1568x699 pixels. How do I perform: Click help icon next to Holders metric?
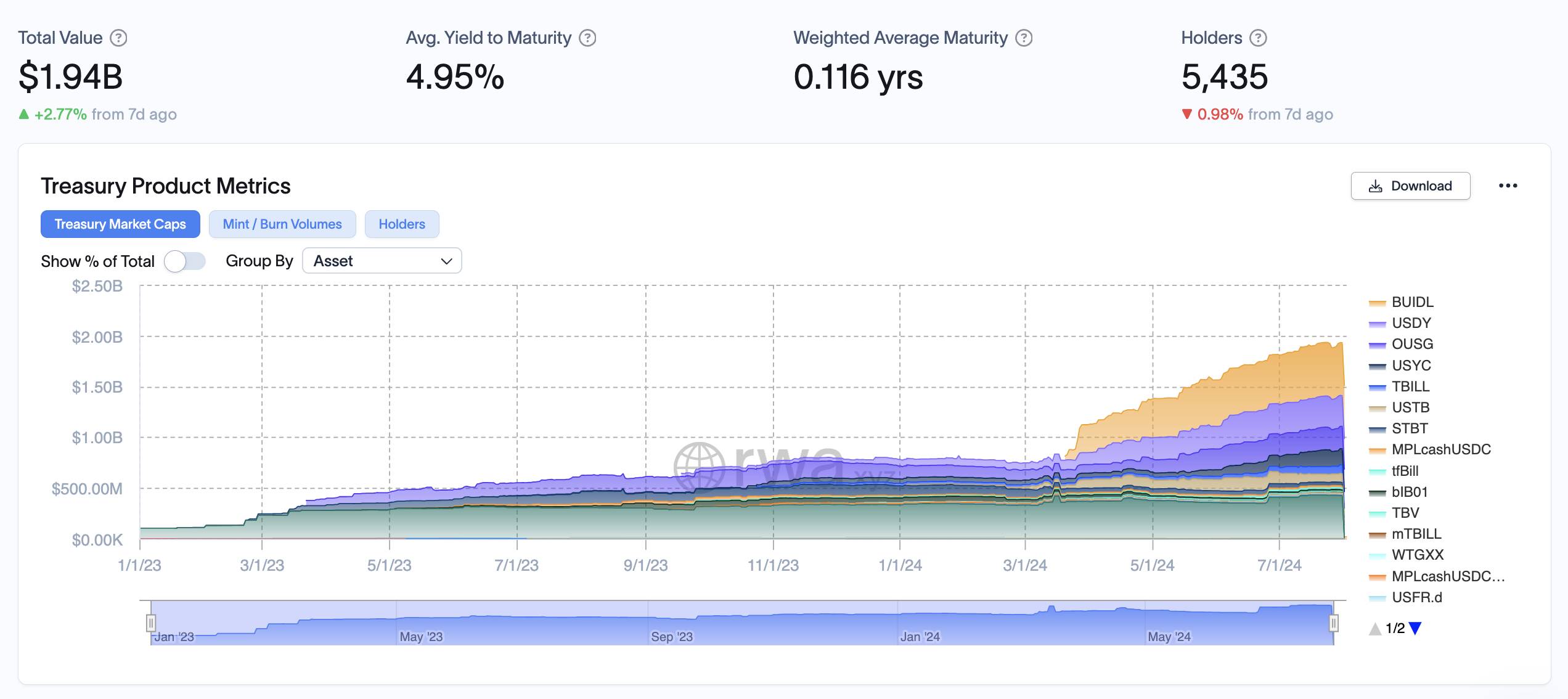1258,38
